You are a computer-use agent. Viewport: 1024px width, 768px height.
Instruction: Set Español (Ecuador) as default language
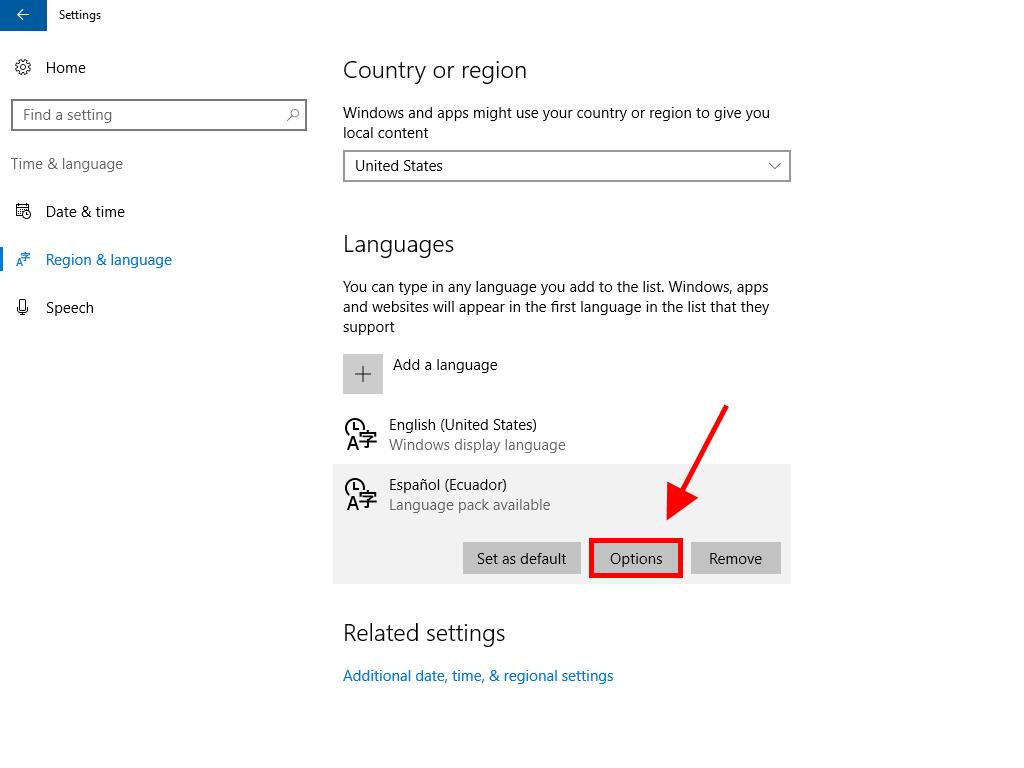click(521, 558)
